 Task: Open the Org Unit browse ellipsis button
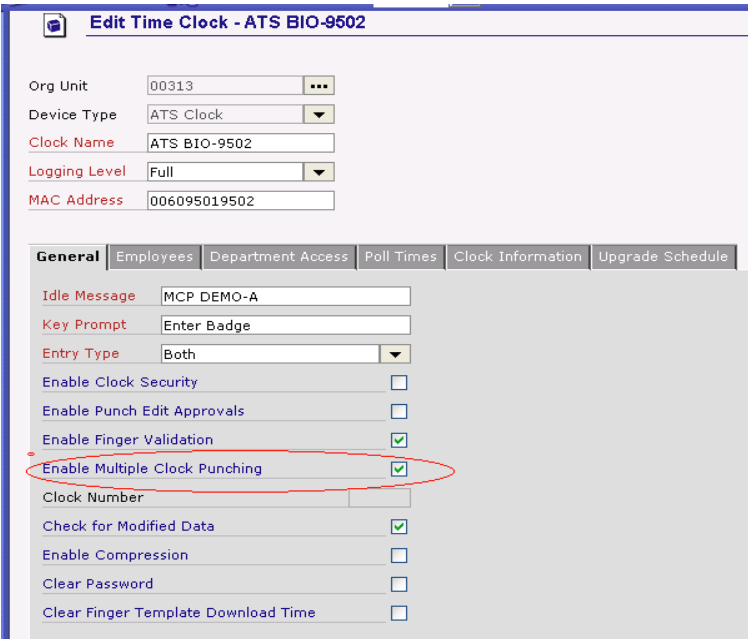click(x=319, y=86)
